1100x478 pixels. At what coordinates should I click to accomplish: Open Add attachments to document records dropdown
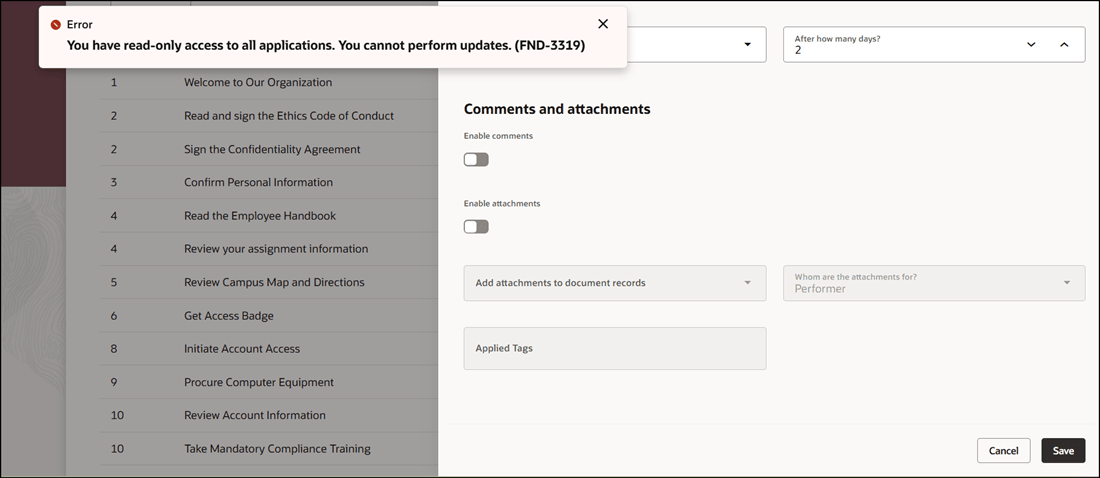pyautogui.click(x=614, y=283)
